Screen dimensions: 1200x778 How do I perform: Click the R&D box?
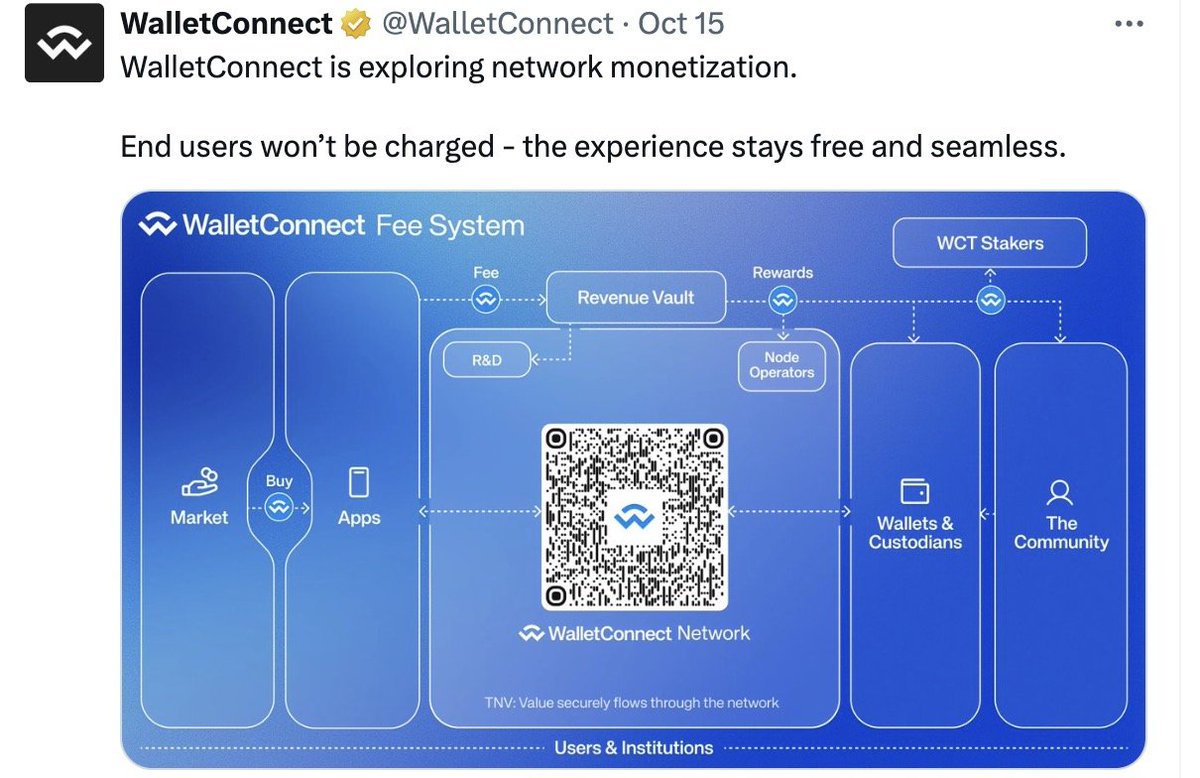pyautogui.click(x=487, y=360)
